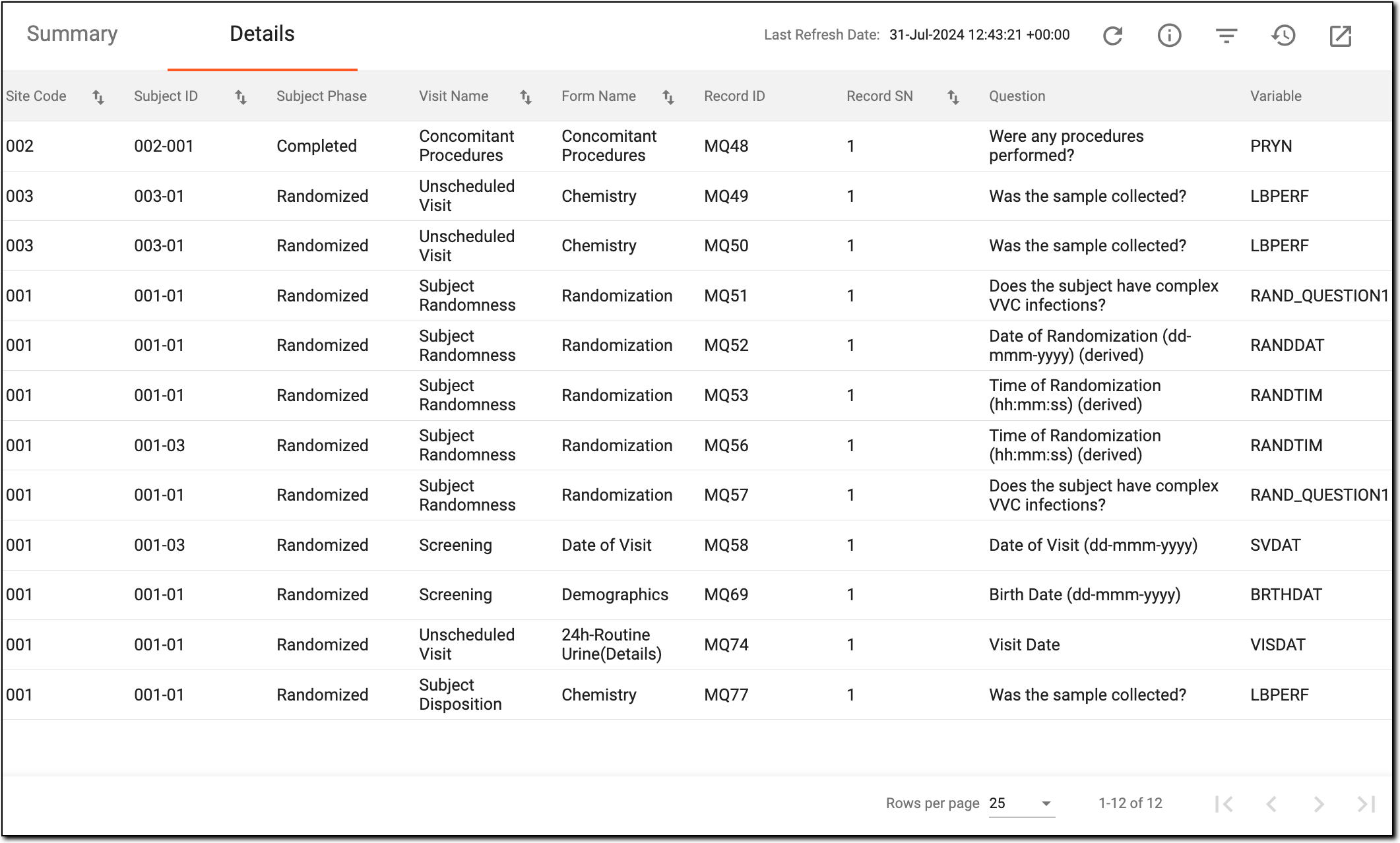This screenshot has width=1400, height=843.
Task: Click the SVDAT variable cell
Action: tap(1275, 545)
